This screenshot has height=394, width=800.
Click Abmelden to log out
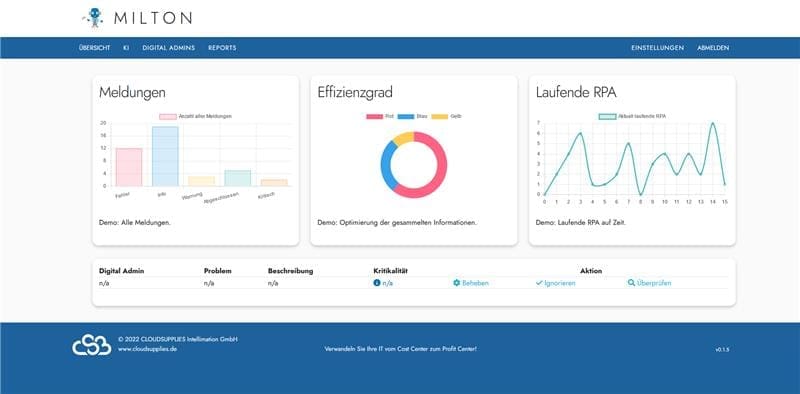713,48
